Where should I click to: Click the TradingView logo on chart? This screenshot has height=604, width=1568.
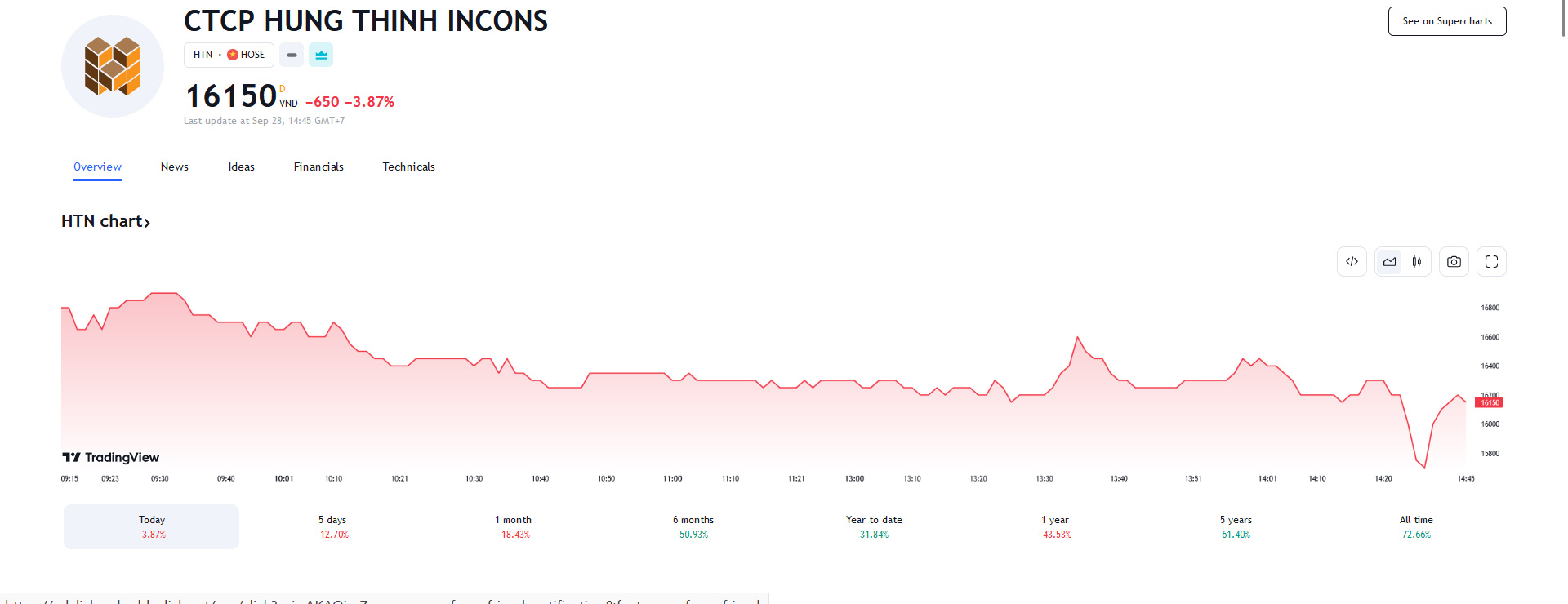click(111, 457)
